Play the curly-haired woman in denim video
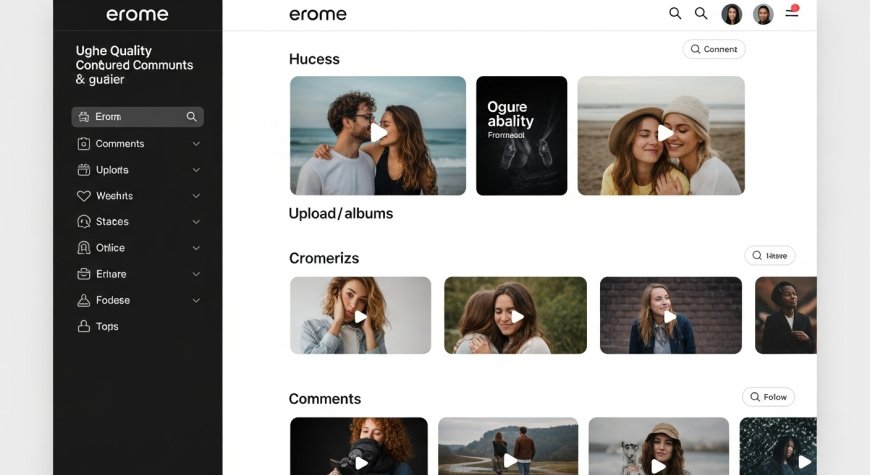 pos(361,315)
